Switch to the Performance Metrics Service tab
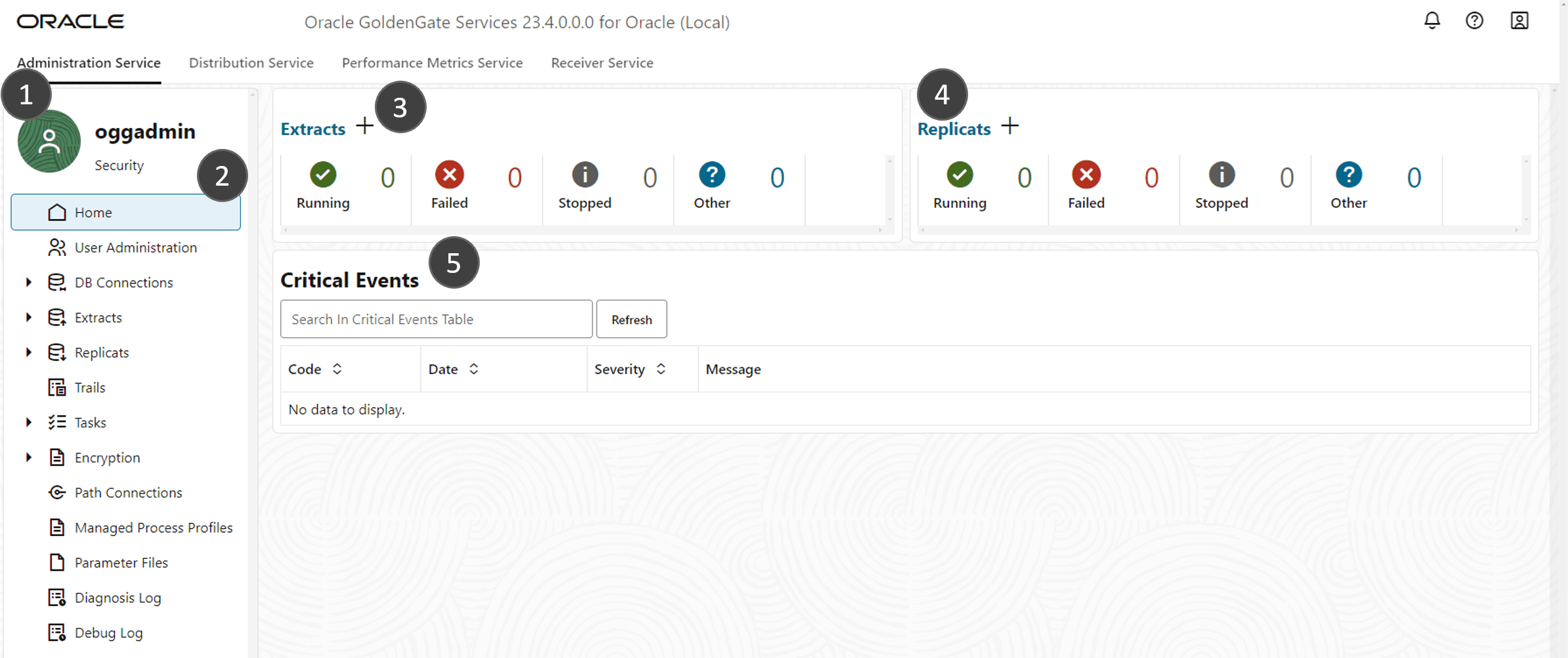 click(x=432, y=62)
